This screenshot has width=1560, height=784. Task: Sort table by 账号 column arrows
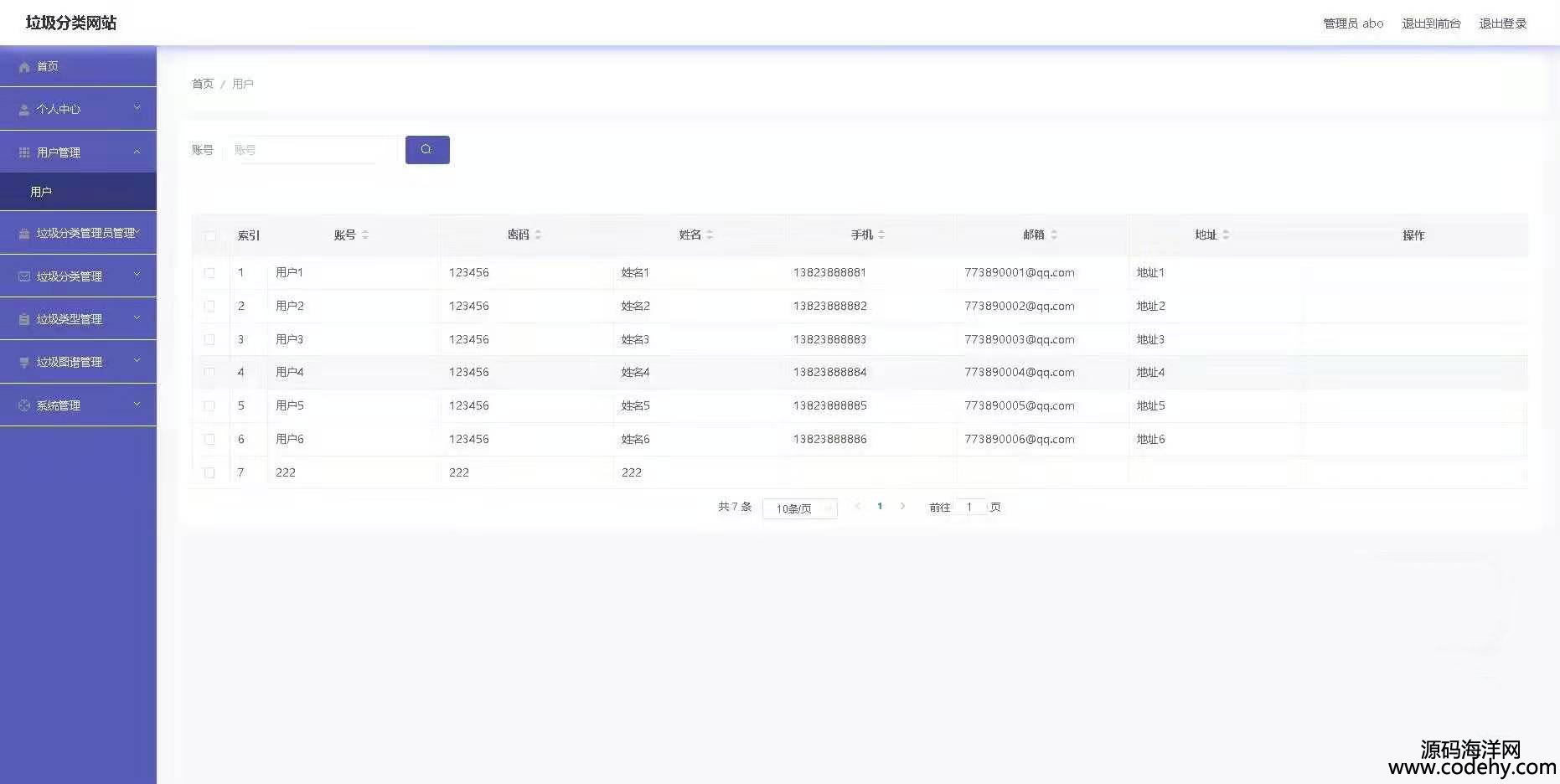pos(365,235)
